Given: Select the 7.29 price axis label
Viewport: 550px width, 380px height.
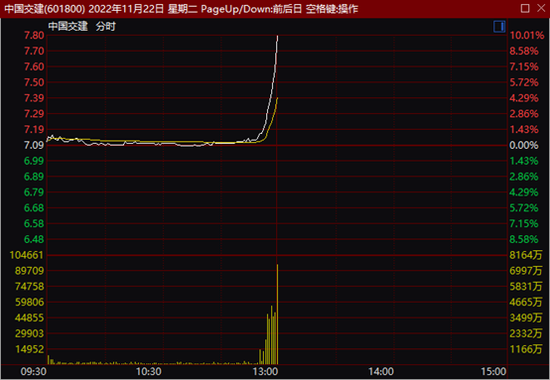Looking at the screenshot, I should click(34, 114).
